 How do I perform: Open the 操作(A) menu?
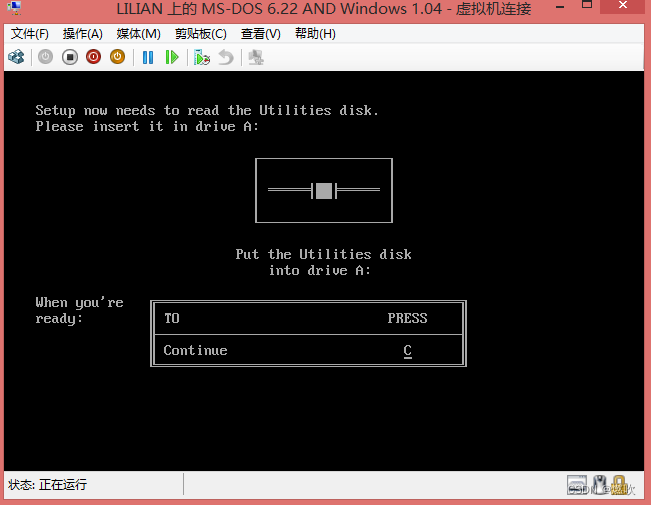click(x=83, y=34)
